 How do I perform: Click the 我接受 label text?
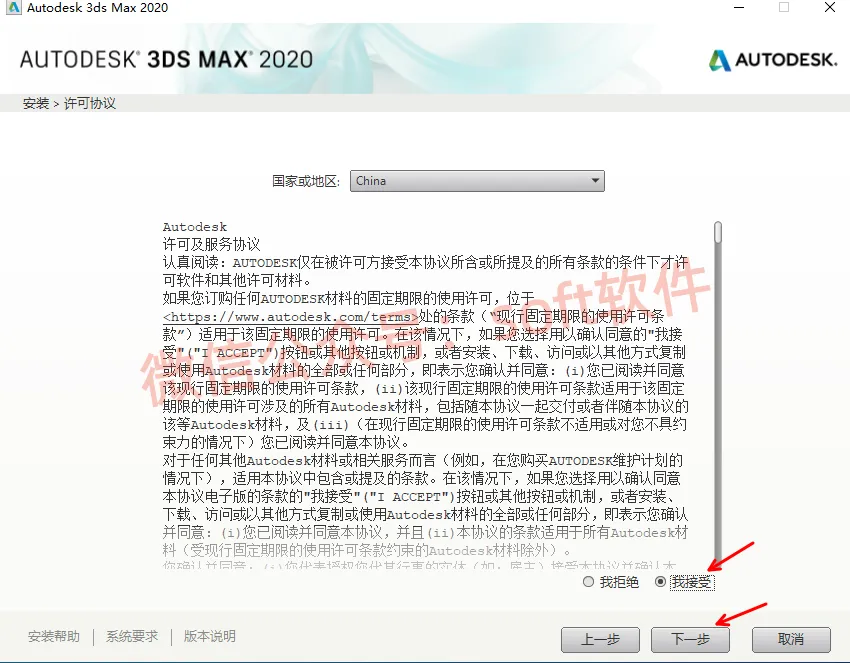coord(692,582)
